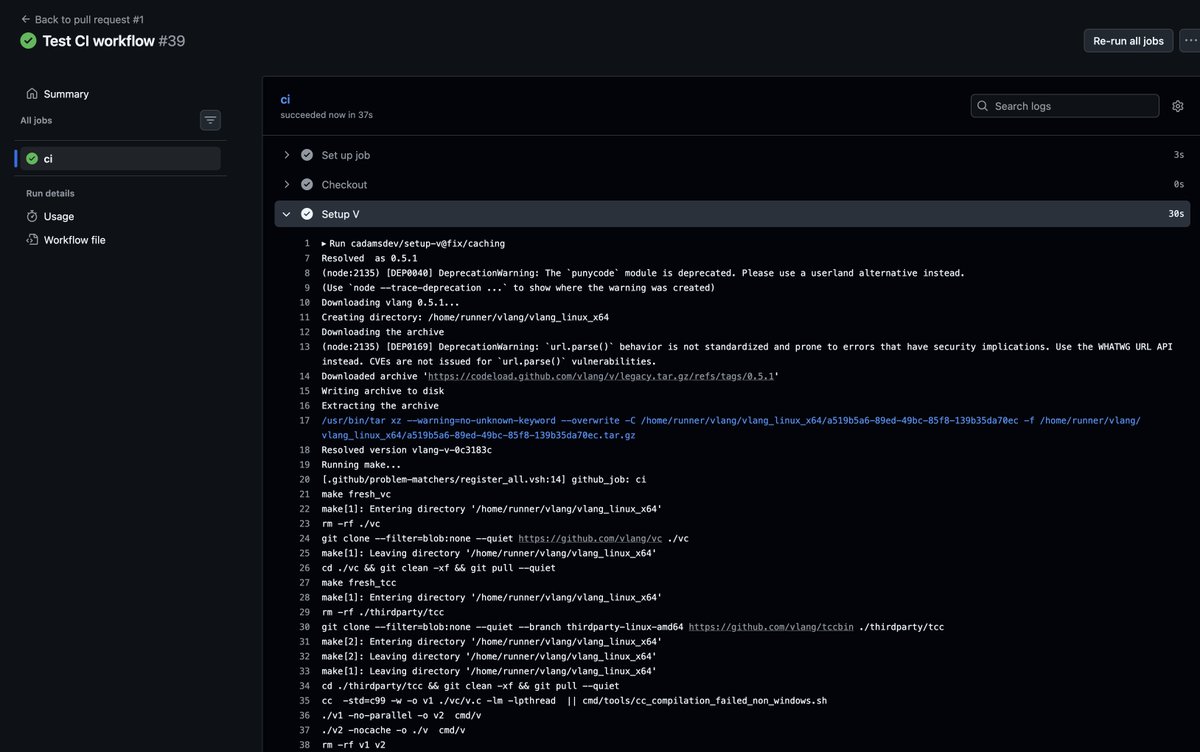Image resolution: width=1200 pixels, height=752 pixels.
Task: Click the 3s duration on Set up job step
Action: coord(1179,155)
